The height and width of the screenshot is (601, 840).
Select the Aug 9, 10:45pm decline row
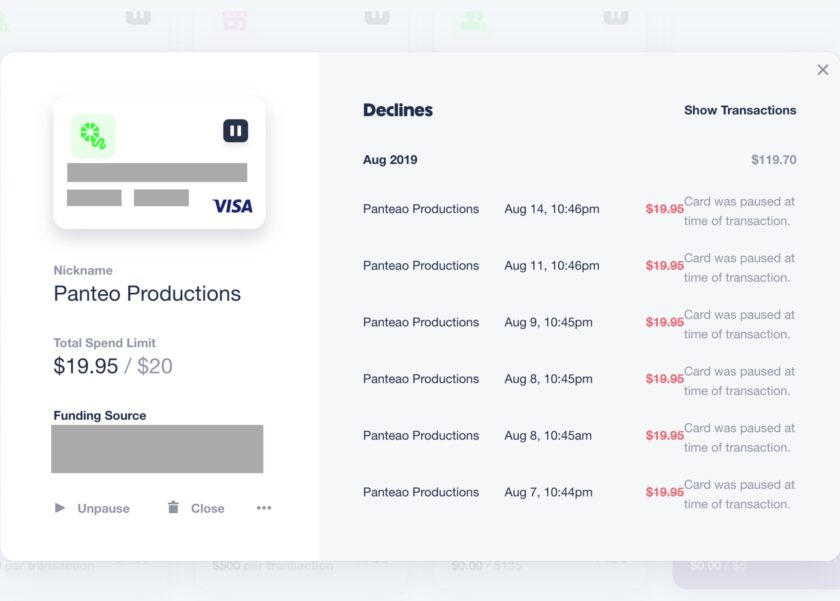pos(579,325)
